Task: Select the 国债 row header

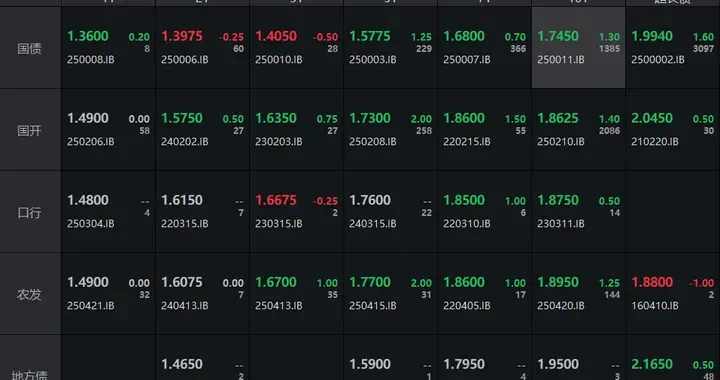Action: pyautogui.click(x=30, y=48)
